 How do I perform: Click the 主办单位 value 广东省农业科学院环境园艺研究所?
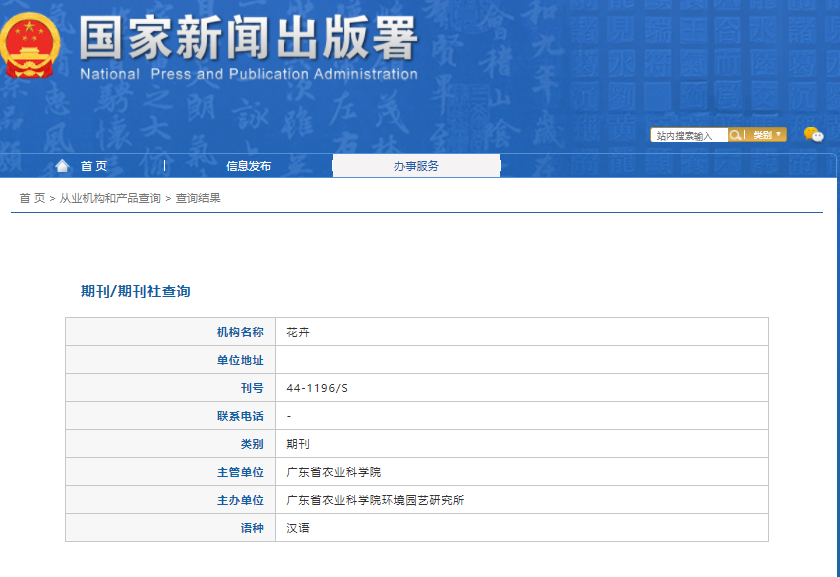pos(375,500)
